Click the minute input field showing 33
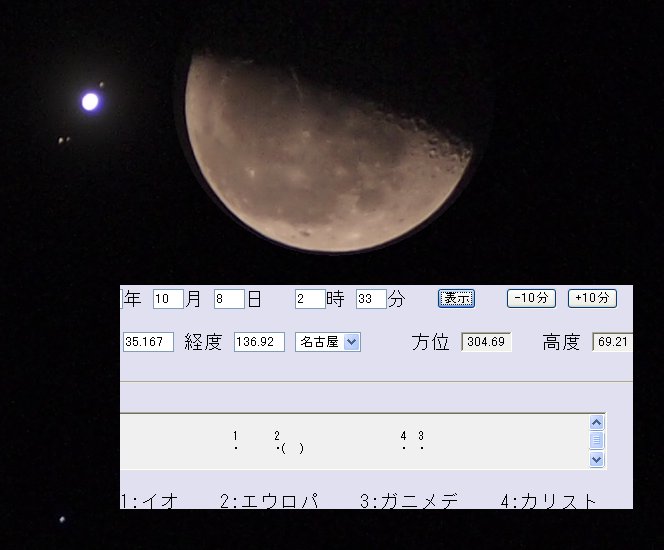Image resolution: width=664 pixels, height=550 pixels. pyautogui.click(x=371, y=299)
